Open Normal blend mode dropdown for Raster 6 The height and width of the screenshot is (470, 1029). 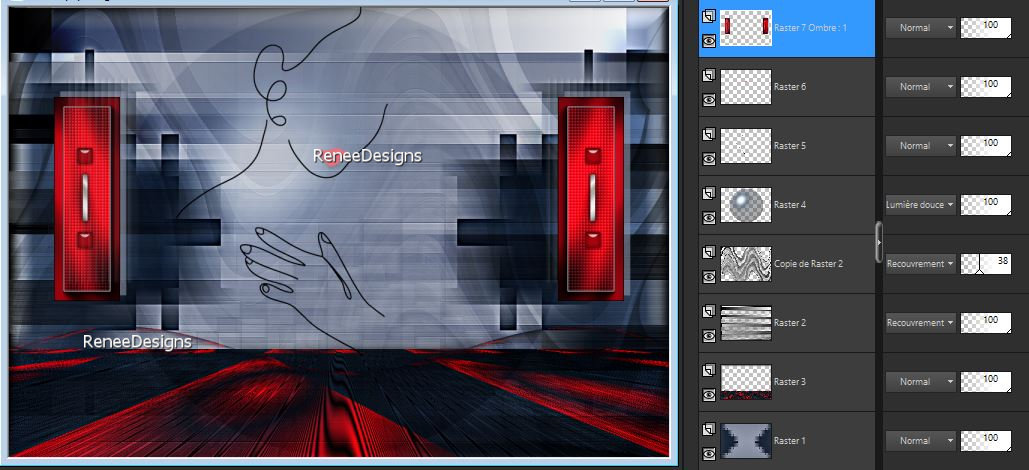tap(921, 87)
